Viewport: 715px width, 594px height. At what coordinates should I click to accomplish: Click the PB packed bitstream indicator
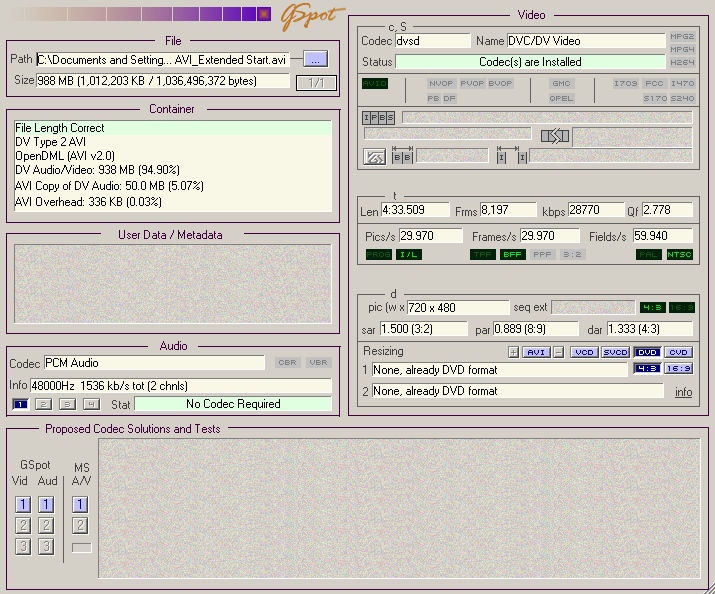click(x=433, y=98)
